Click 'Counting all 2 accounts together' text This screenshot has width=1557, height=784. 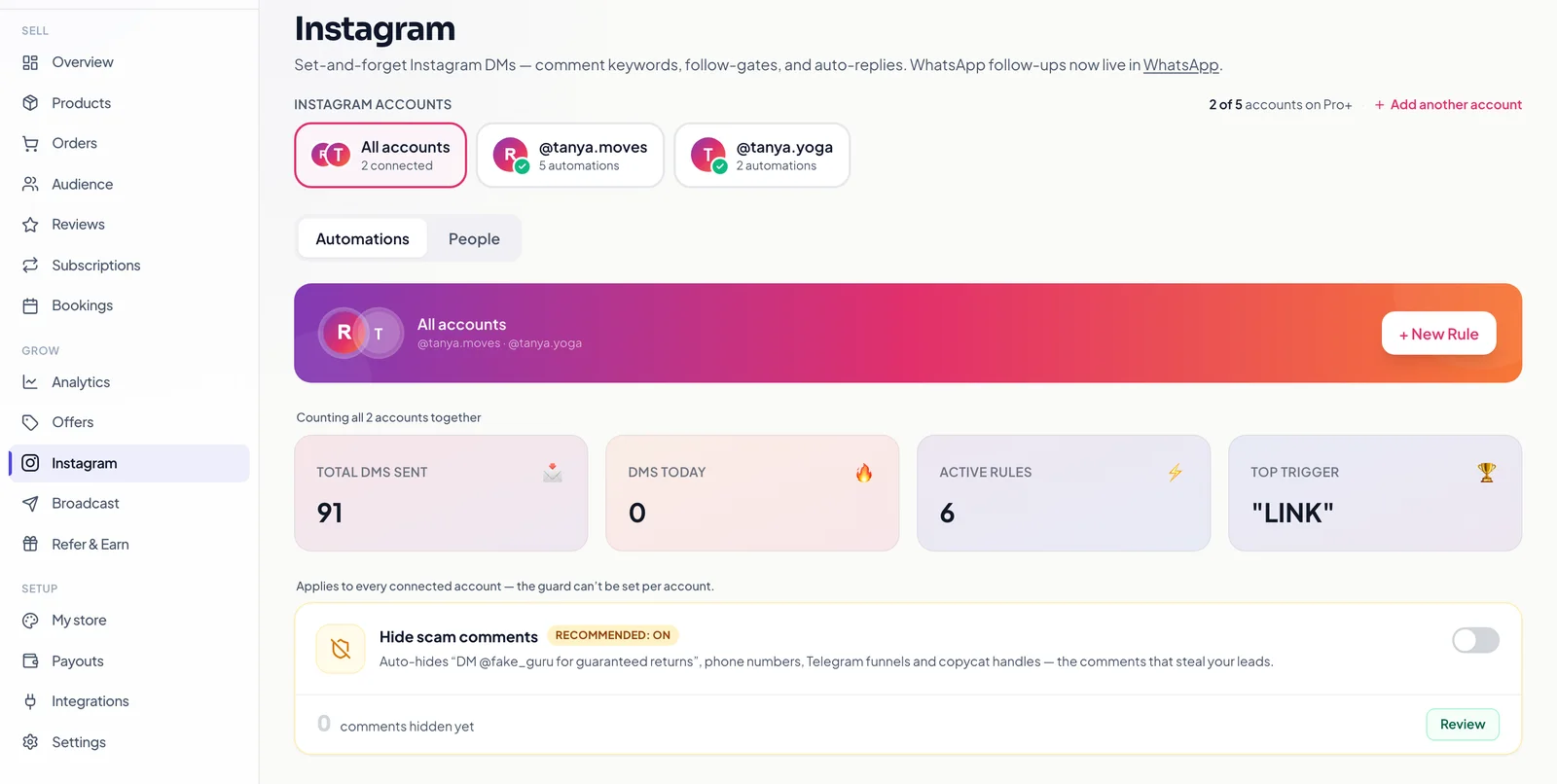[x=388, y=417]
